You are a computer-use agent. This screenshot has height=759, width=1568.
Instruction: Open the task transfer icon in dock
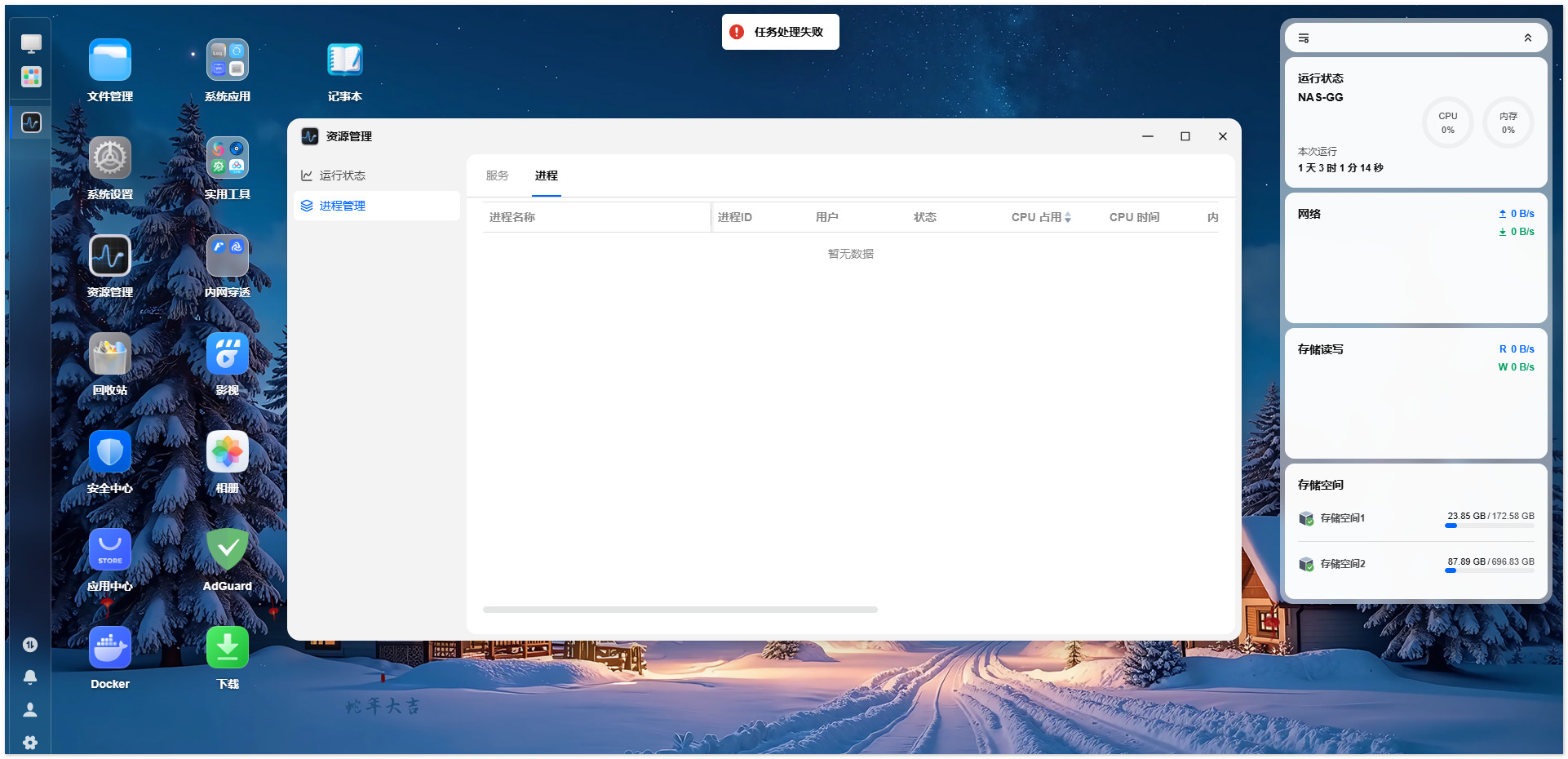pos(30,645)
